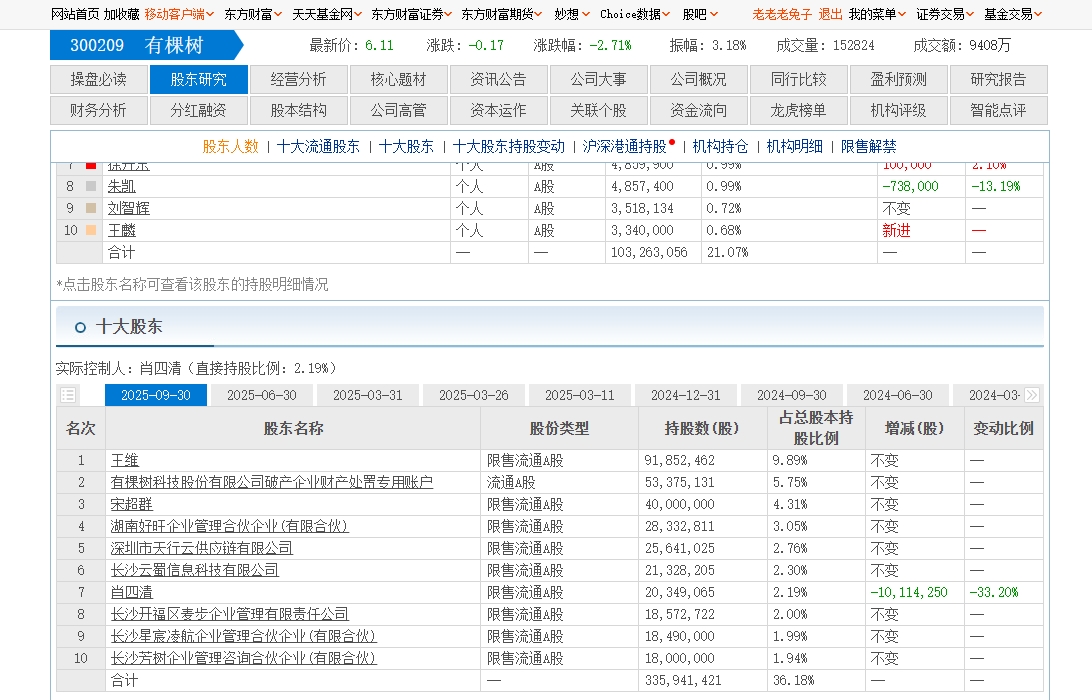Open shareholder 朱凯 details
The width and height of the screenshot is (1092, 700).
(x=121, y=186)
